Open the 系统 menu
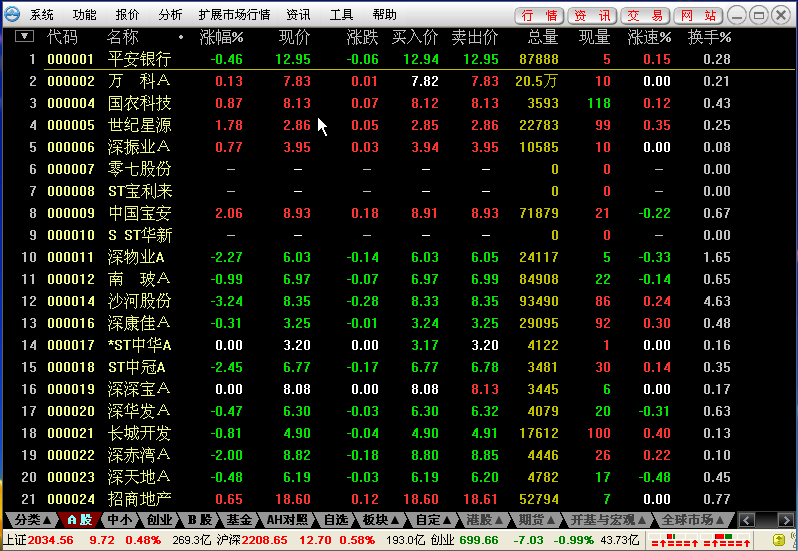Screen dimensions: 798x551 (41, 15)
